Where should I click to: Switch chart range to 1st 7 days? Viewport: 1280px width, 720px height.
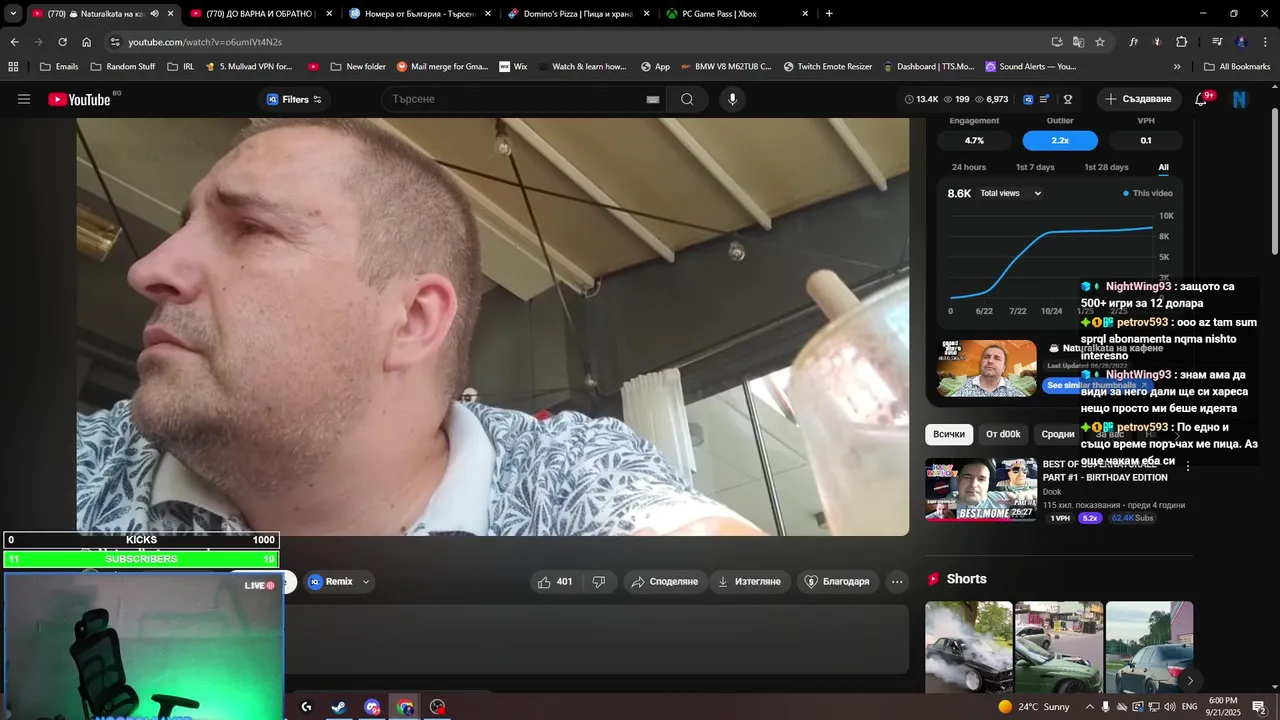pyautogui.click(x=1035, y=167)
